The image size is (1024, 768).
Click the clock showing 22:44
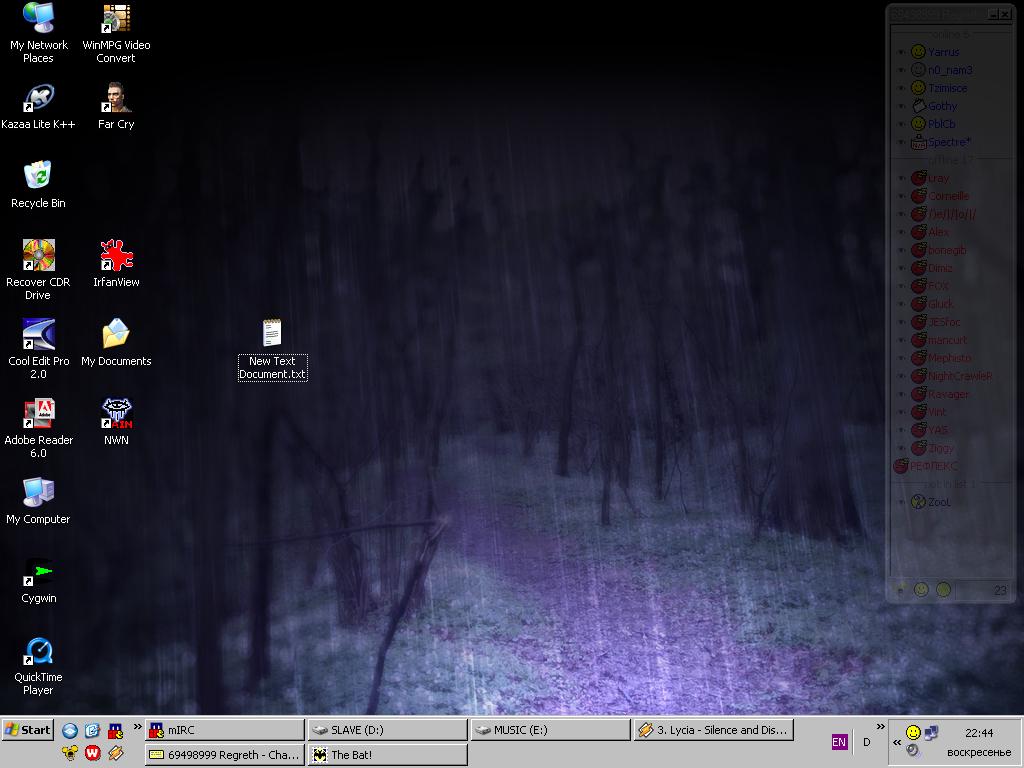point(979,733)
